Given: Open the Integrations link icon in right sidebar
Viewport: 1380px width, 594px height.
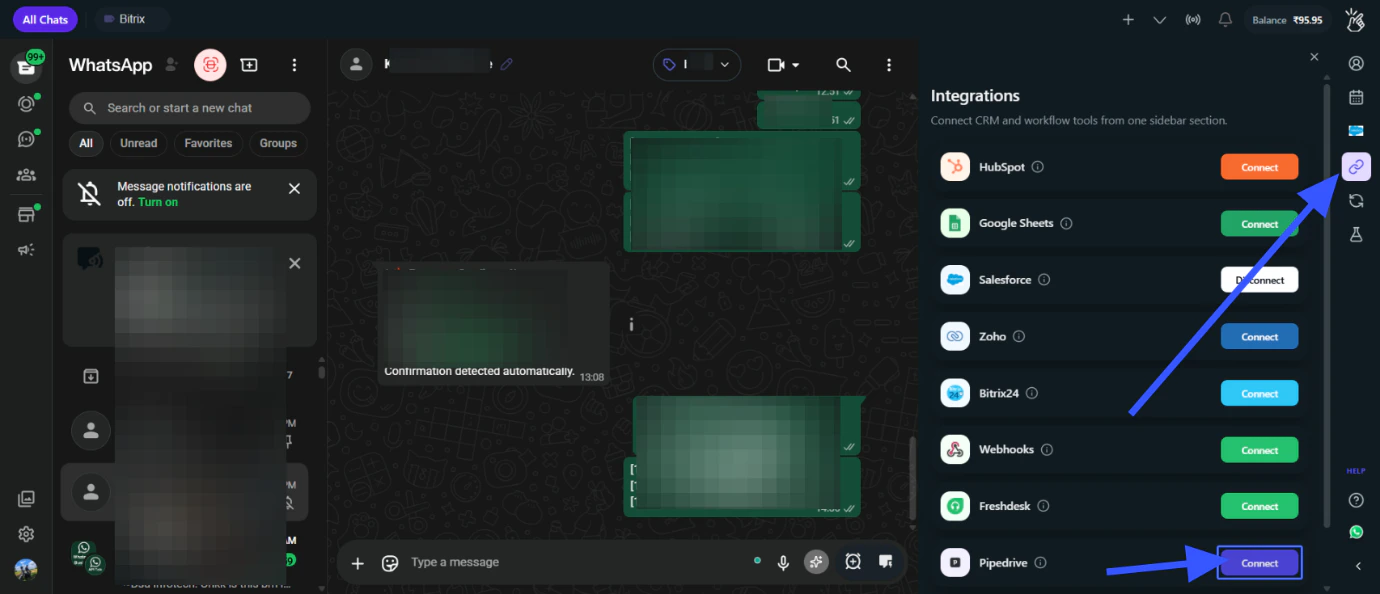Looking at the screenshot, I should (x=1356, y=166).
